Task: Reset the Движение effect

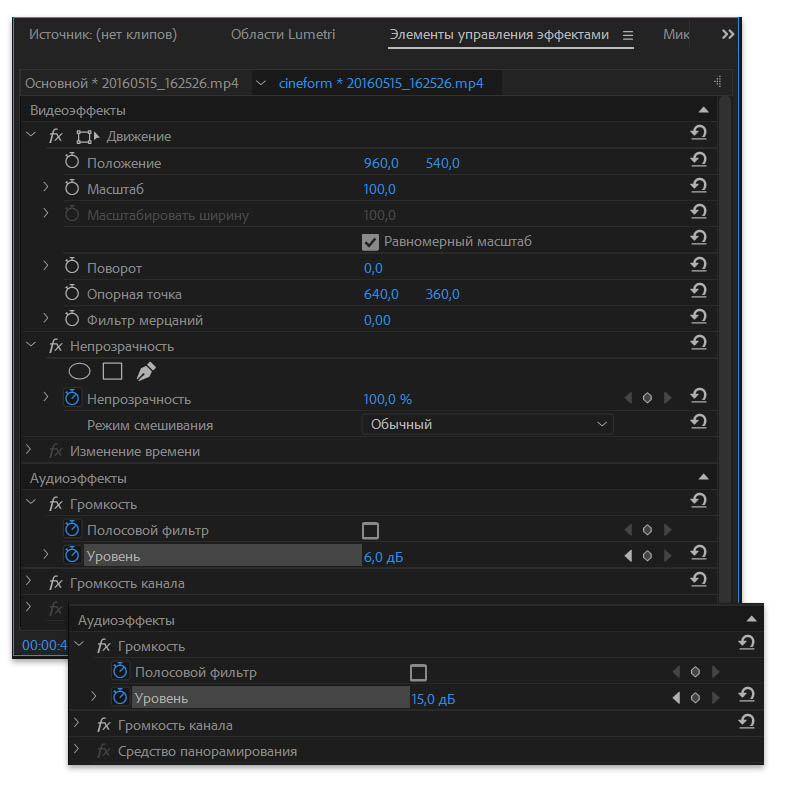Action: [x=698, y=133]
